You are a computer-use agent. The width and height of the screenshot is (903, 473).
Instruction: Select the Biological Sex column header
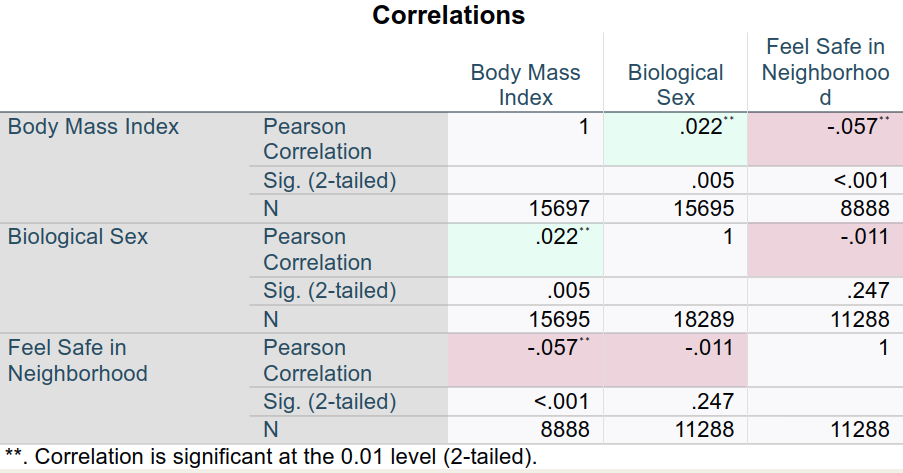click(675, 85)
